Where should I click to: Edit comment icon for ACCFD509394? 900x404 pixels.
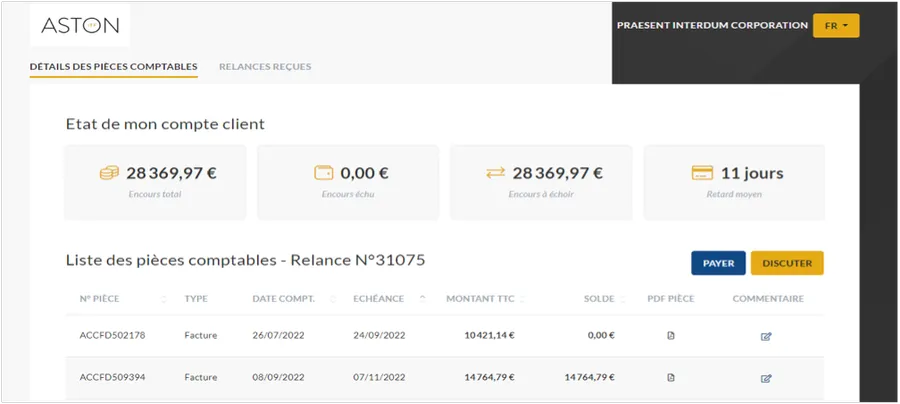click(766, 378)
